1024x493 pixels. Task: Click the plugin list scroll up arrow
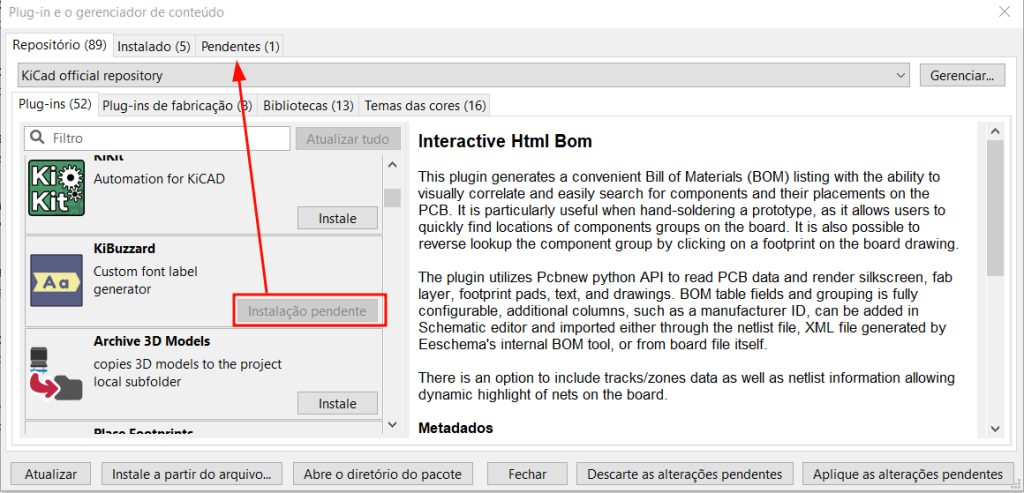click(x=392, y=165)
